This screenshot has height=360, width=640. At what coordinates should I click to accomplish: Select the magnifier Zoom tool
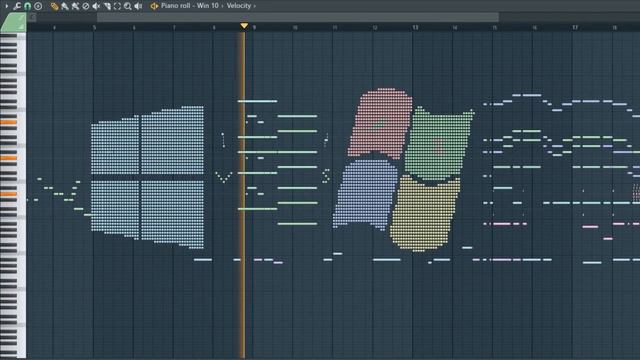[x=128, y=6]
